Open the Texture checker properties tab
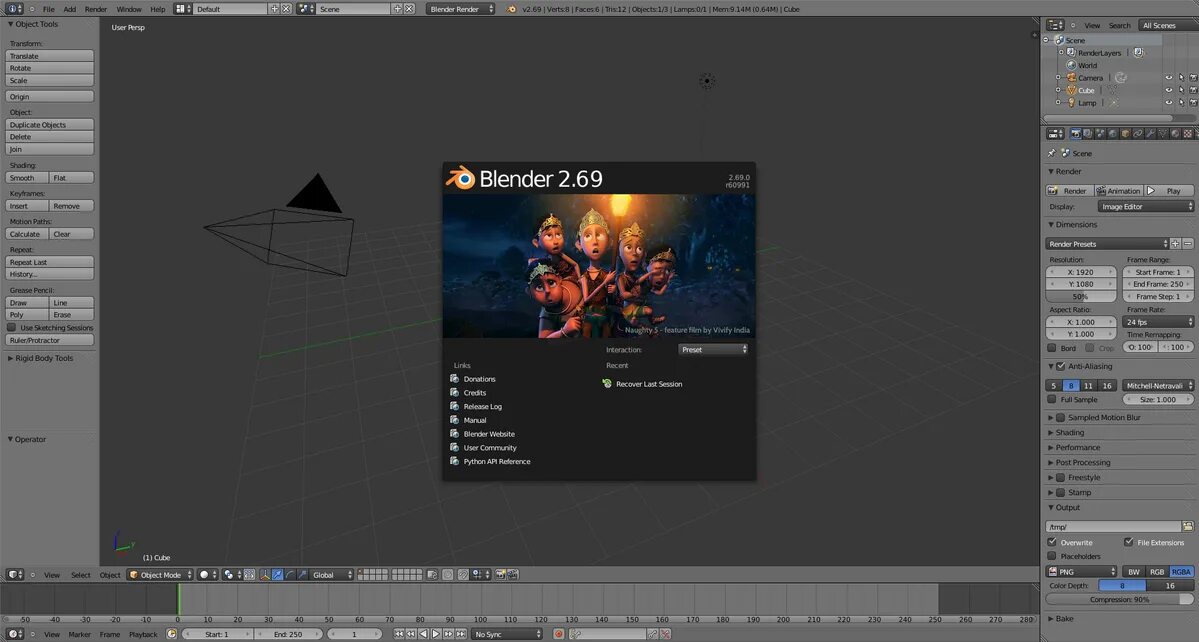The image size is (1199, 642). pyautogui.click(x=1188, y=134)
